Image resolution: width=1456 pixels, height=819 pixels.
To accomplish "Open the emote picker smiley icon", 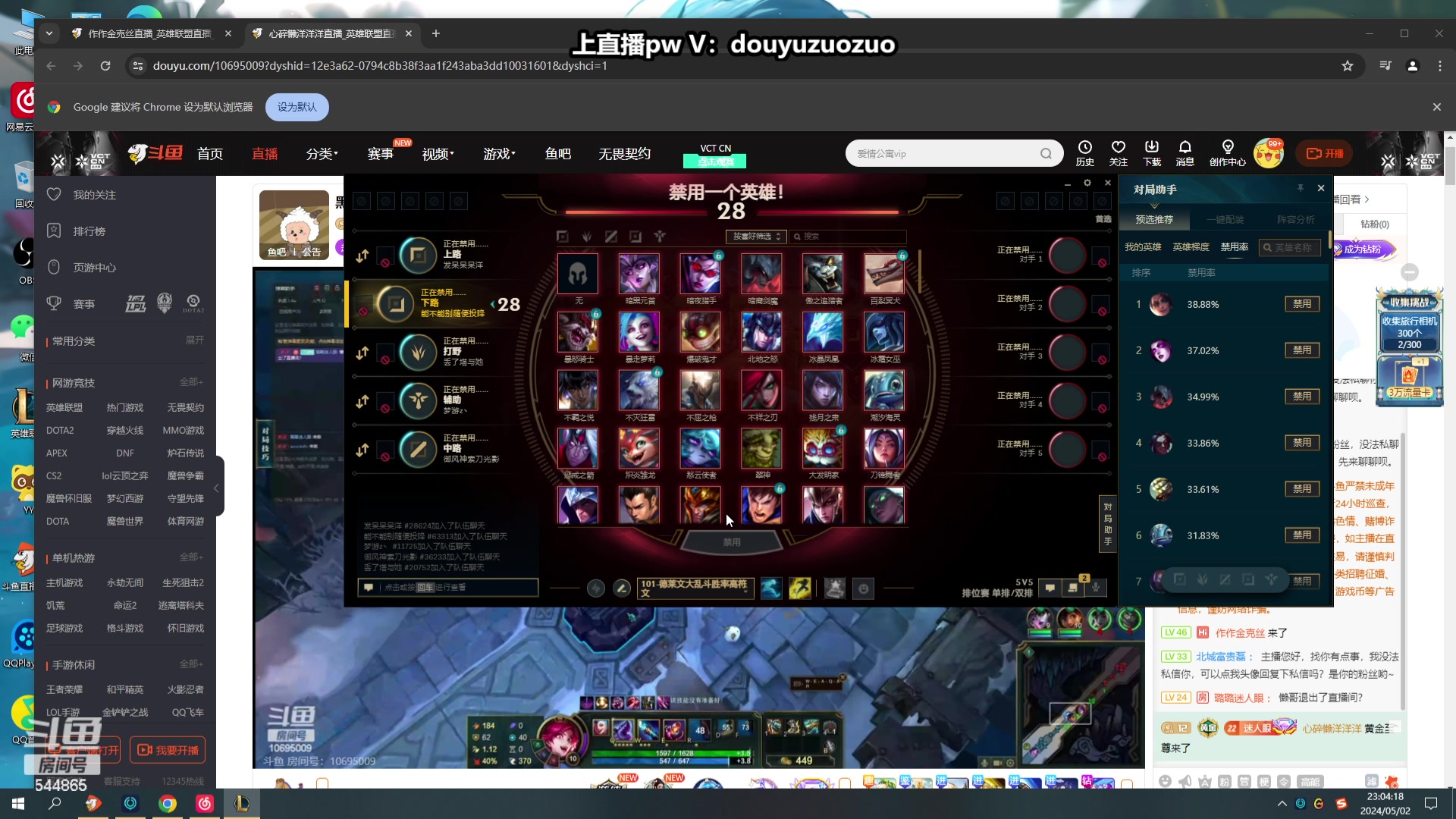I will 864,588.
